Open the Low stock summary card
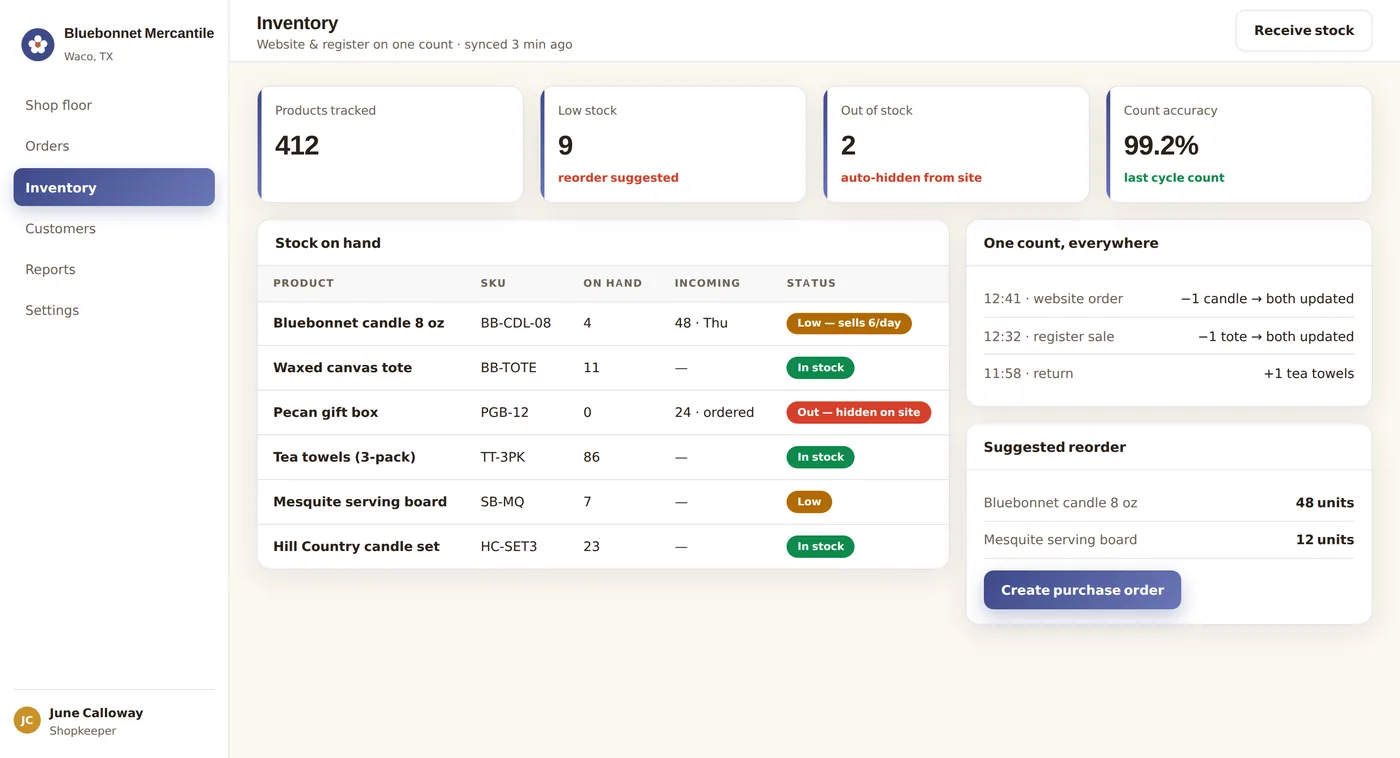 (673, 144)
